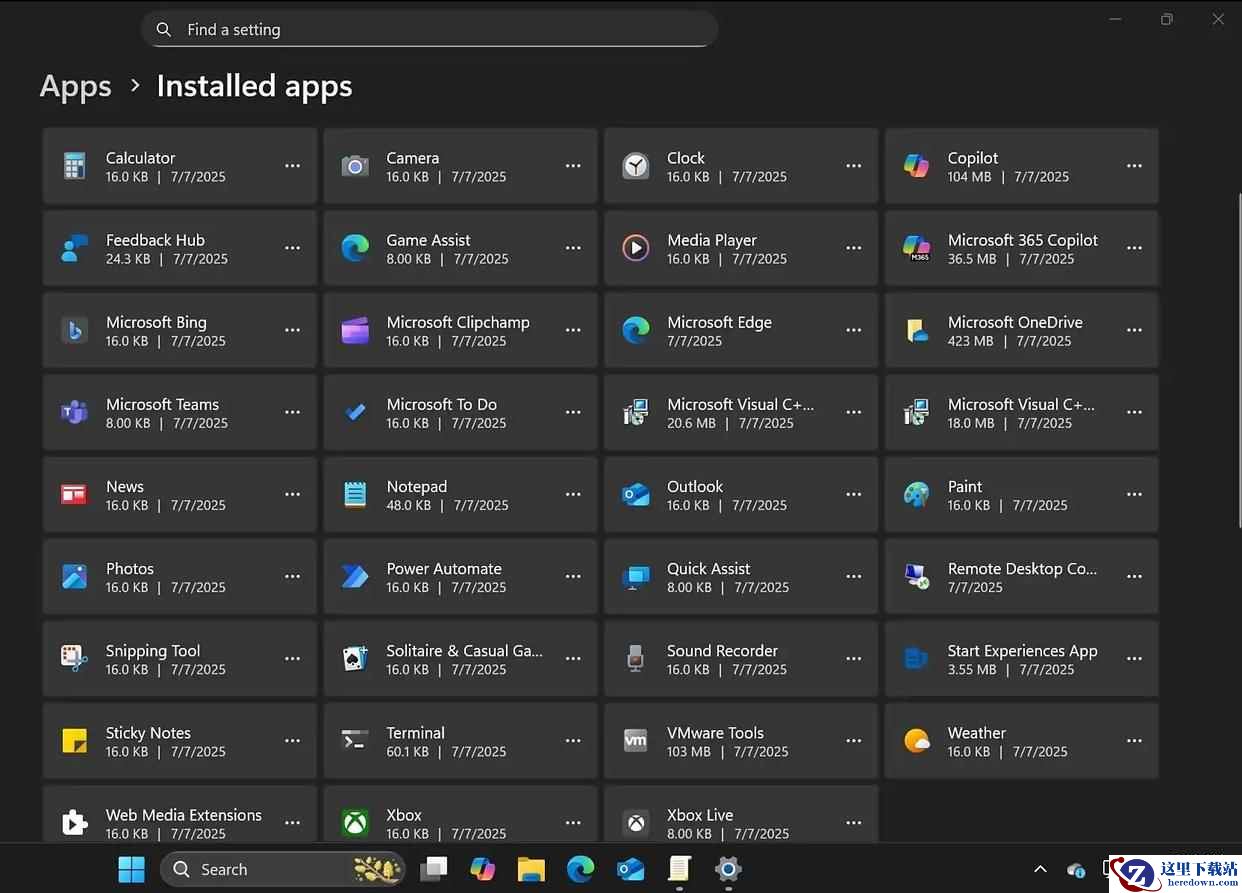This screenshot has height=893, width=1242.
Task: Click the Clock app icon
Action: [x=636, y=166]
